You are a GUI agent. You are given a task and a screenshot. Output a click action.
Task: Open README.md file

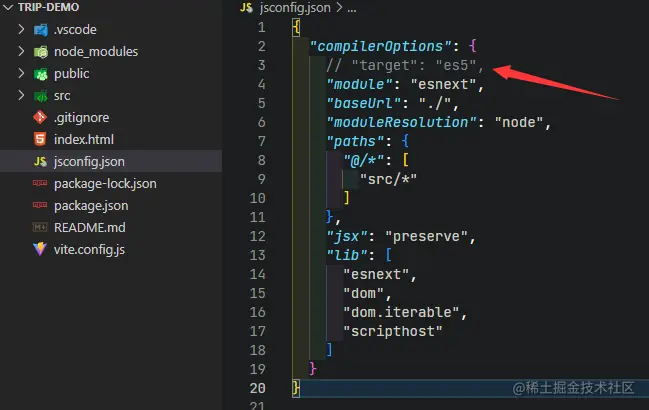click(90, 228)
